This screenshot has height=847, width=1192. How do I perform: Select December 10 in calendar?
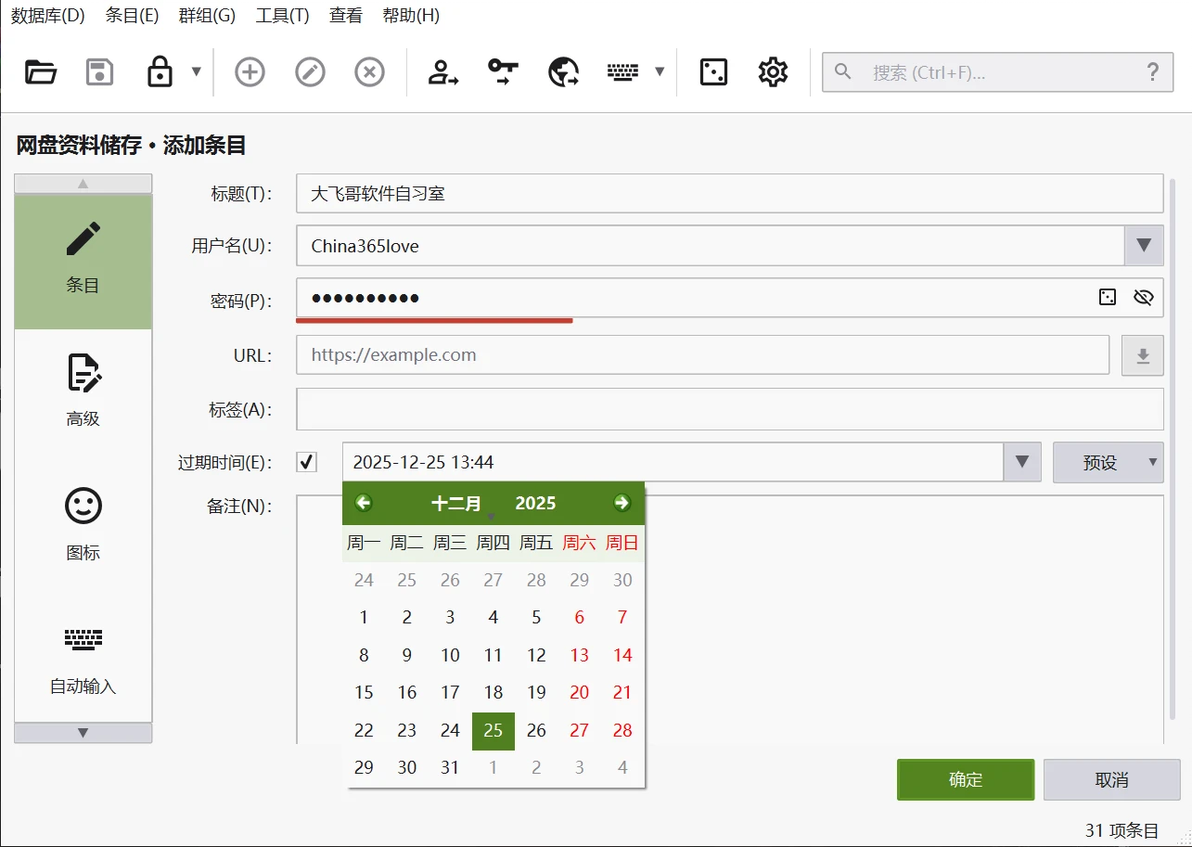pyautogui.click(x=450, y=655)
